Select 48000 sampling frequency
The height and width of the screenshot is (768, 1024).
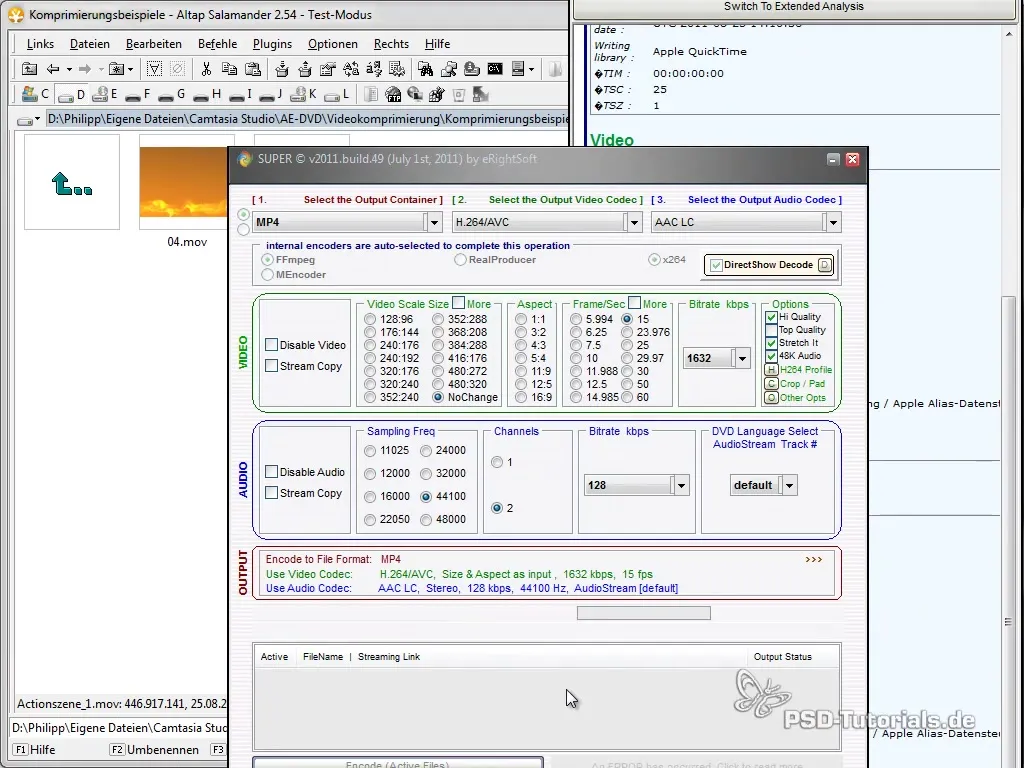point(426,520)
